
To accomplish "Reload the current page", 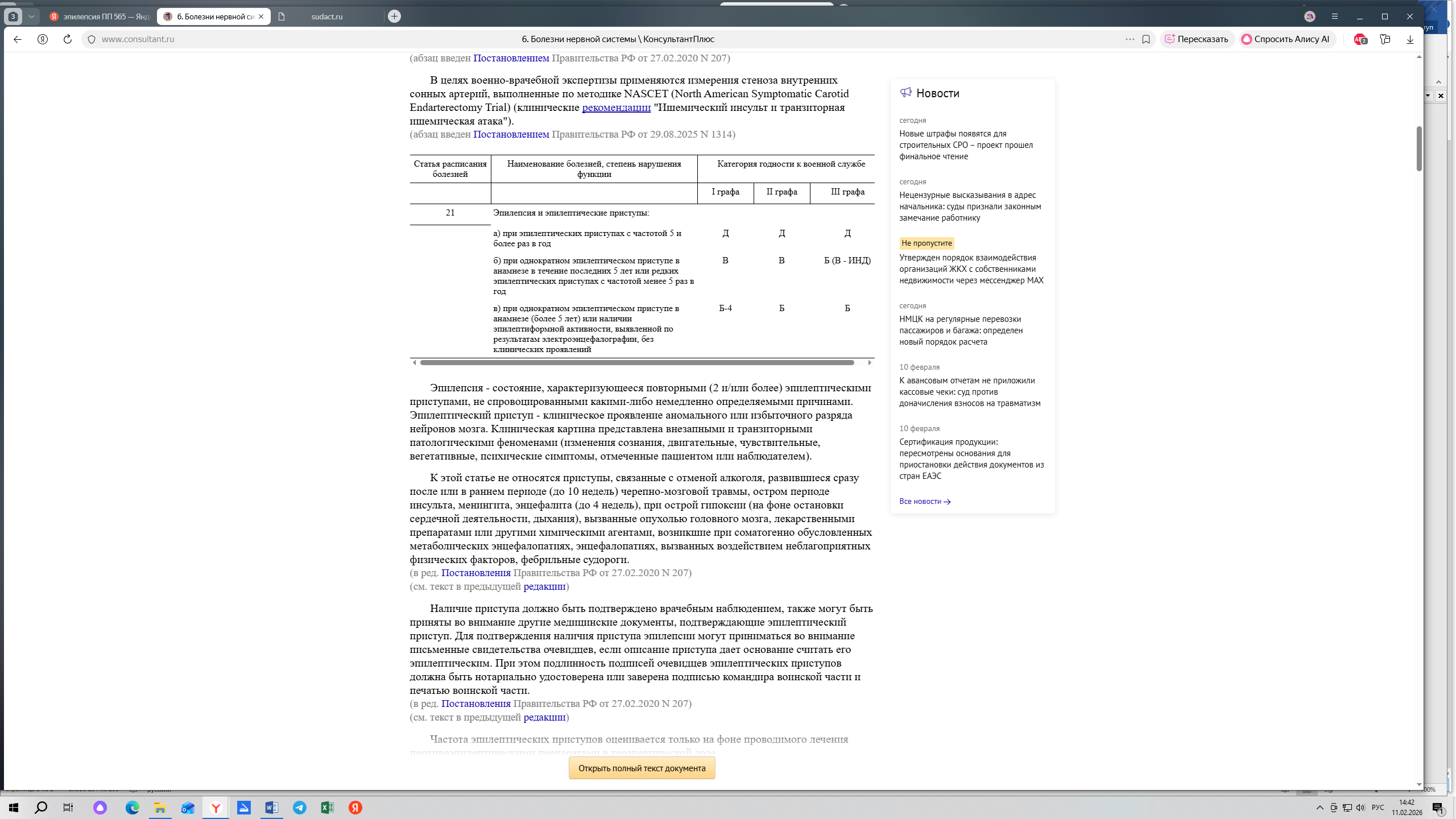I will (68, 39).
